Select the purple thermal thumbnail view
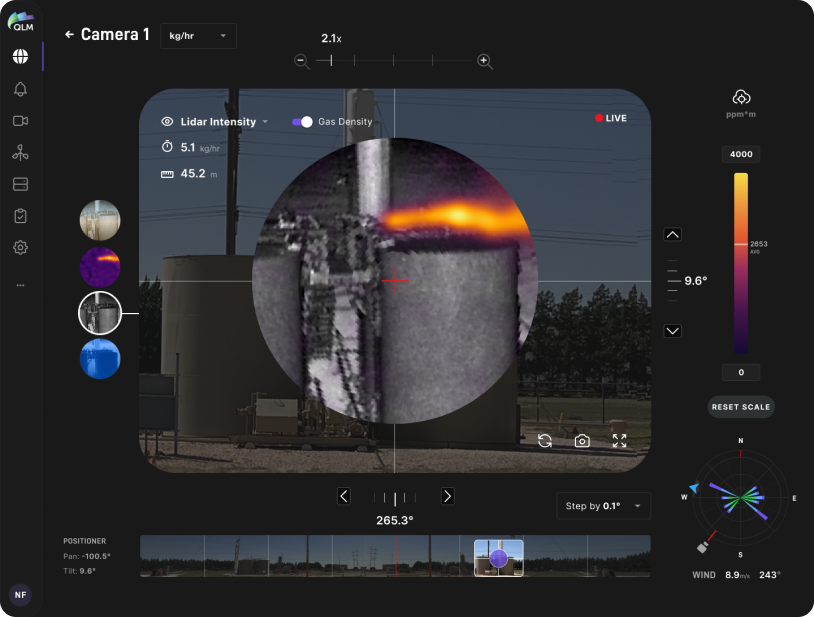 [x=100, y=267]
